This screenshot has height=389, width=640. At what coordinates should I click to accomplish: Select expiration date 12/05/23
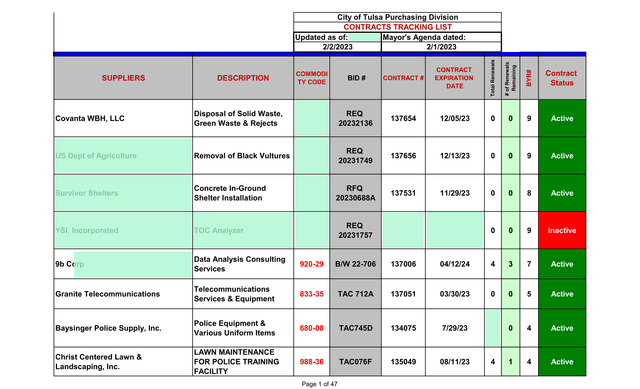point(455,118)
